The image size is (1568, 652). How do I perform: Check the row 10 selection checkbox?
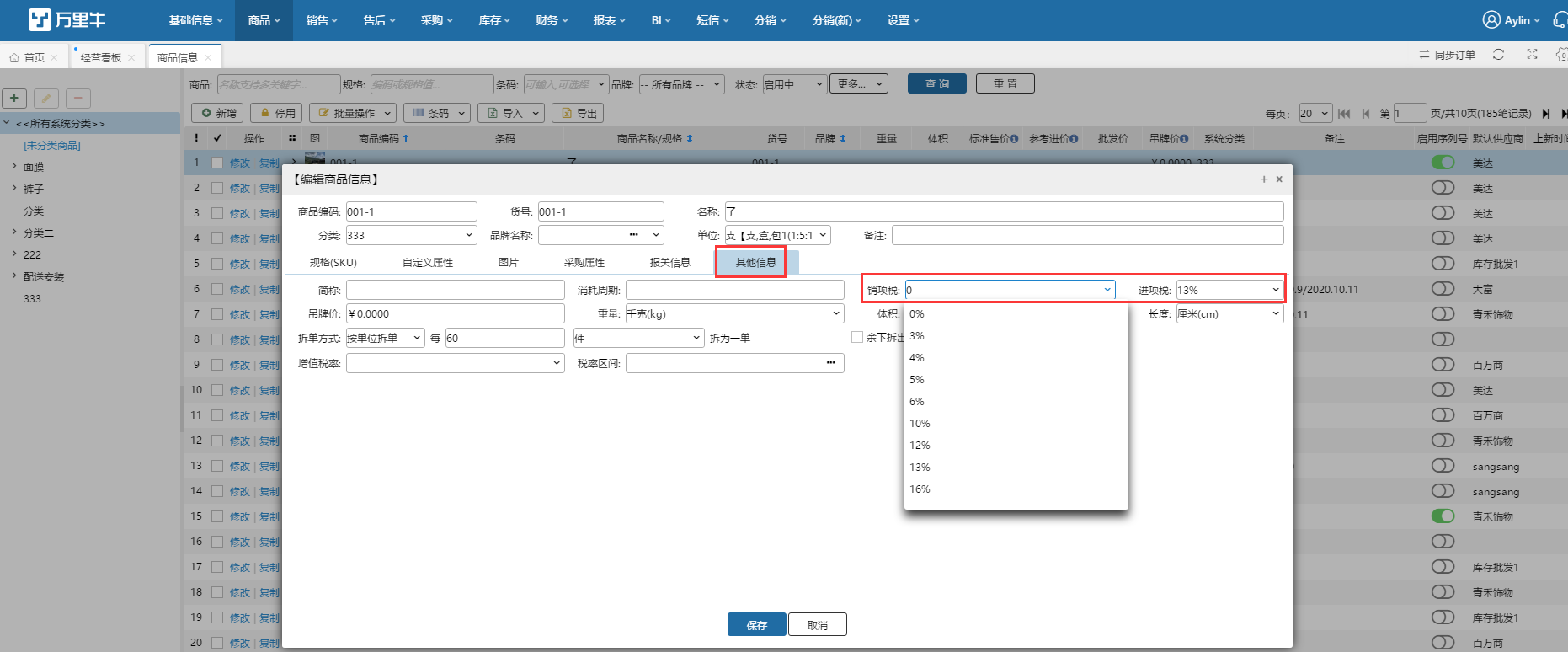click(x=217, y=390)
